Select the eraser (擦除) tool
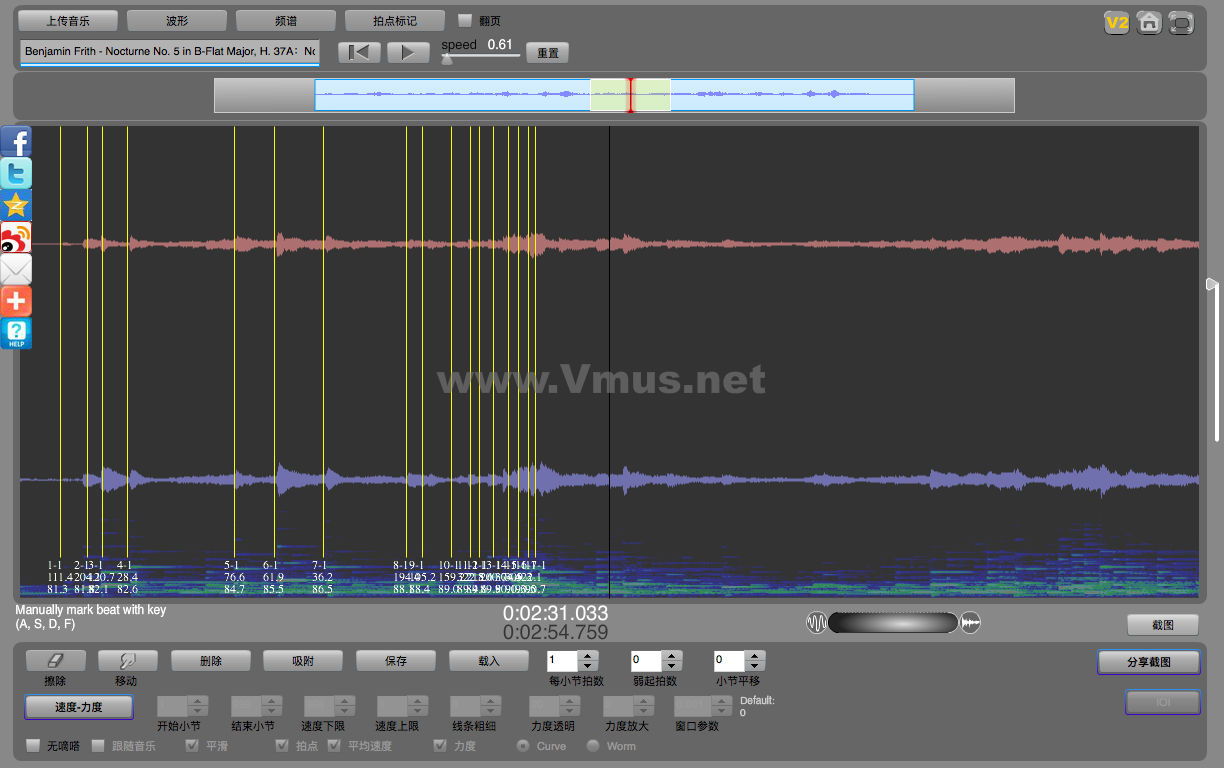This screenshot has height=768, width=1224. coord(55,661)
